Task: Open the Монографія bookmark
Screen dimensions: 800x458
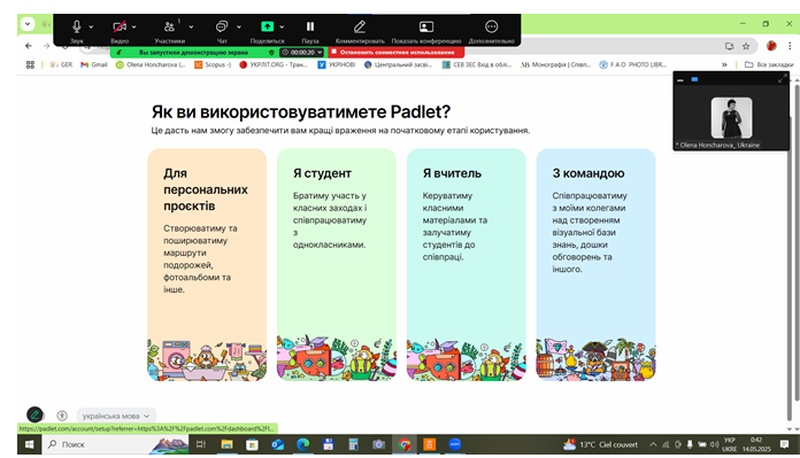Action: [x=556, y=65]
